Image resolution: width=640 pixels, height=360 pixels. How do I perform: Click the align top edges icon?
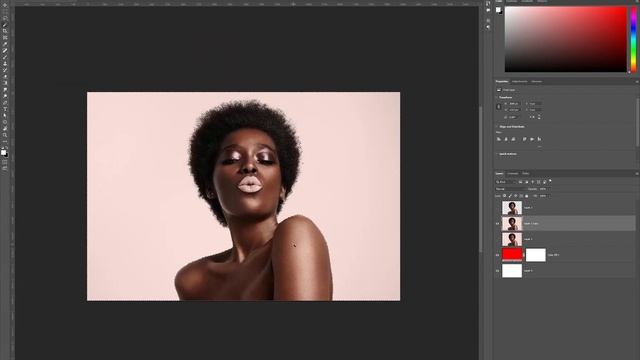coord(524,139)
